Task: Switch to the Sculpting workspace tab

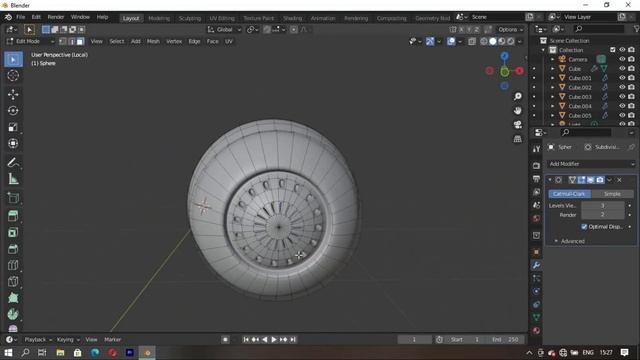Action: pyautogui.click(x=190, y=18)
